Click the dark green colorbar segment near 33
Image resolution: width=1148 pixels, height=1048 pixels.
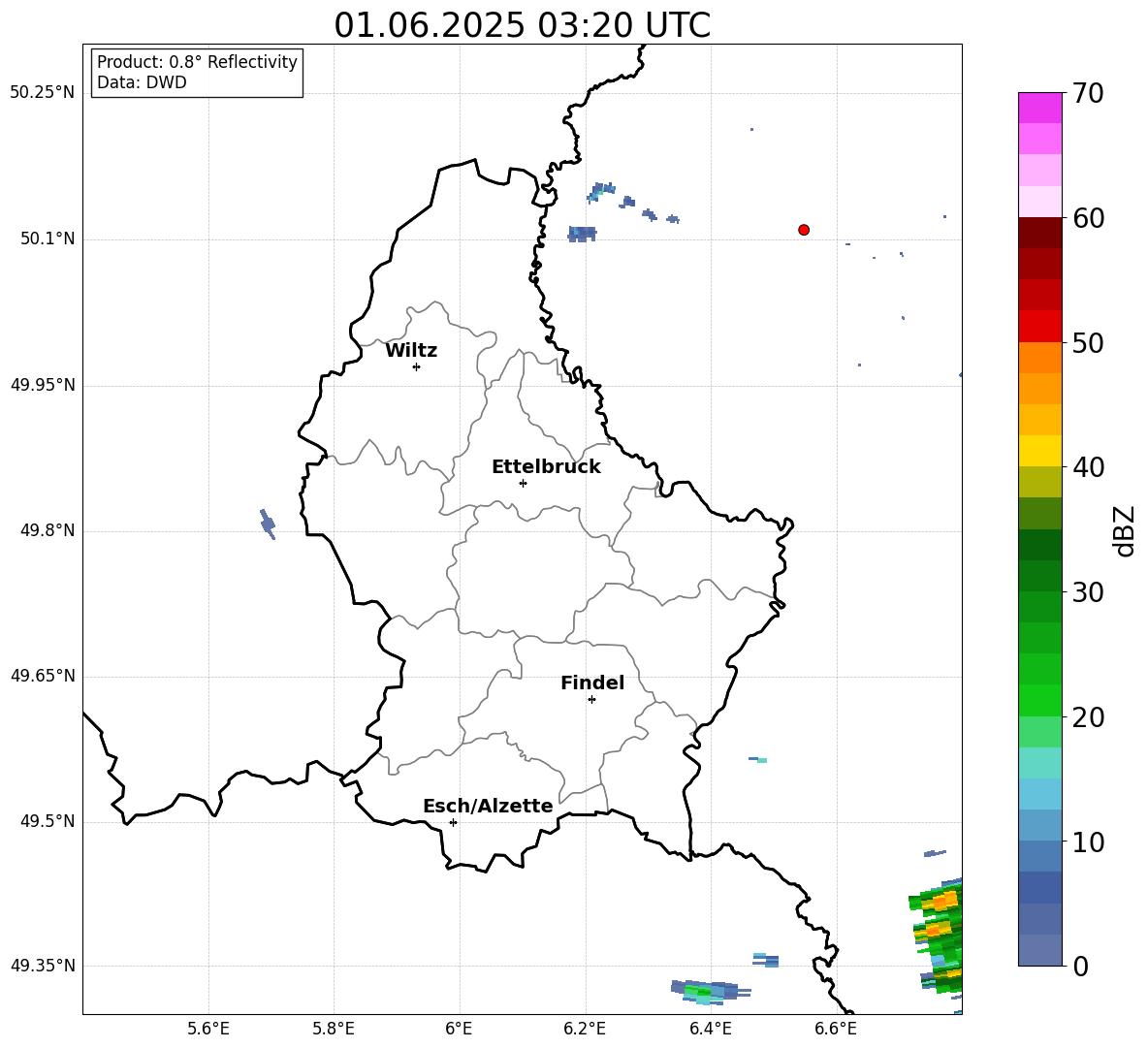[1039, 545]
